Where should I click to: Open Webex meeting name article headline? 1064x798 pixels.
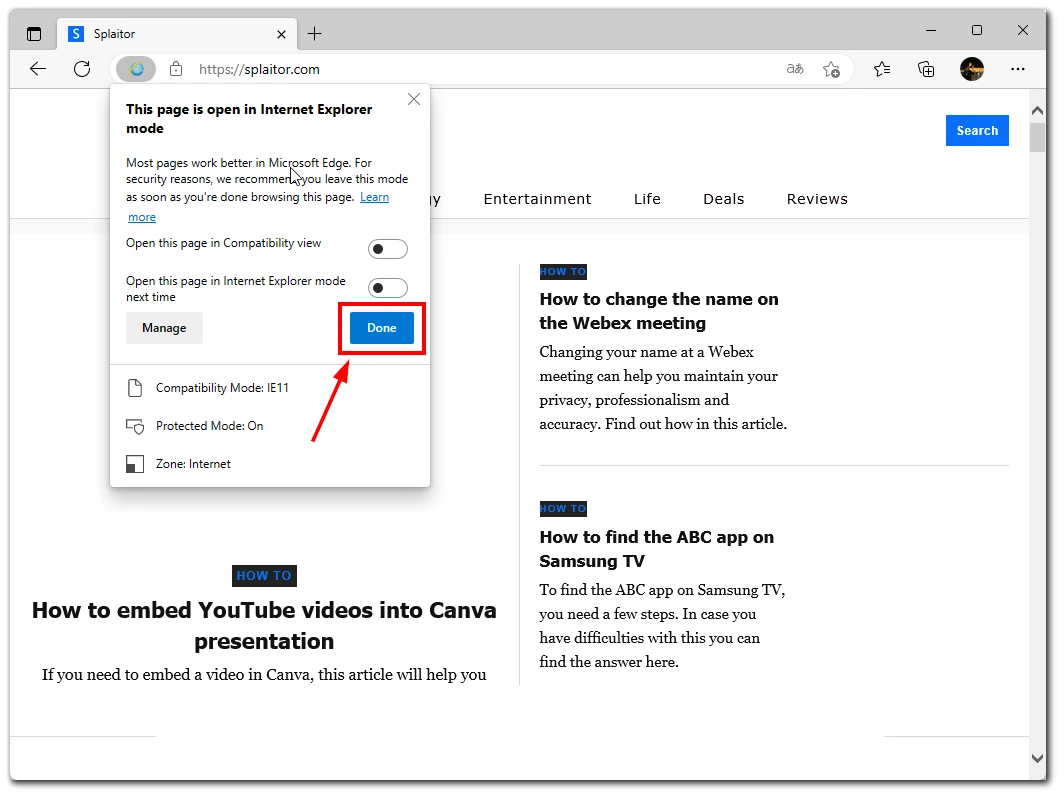(x=659, y=311)
